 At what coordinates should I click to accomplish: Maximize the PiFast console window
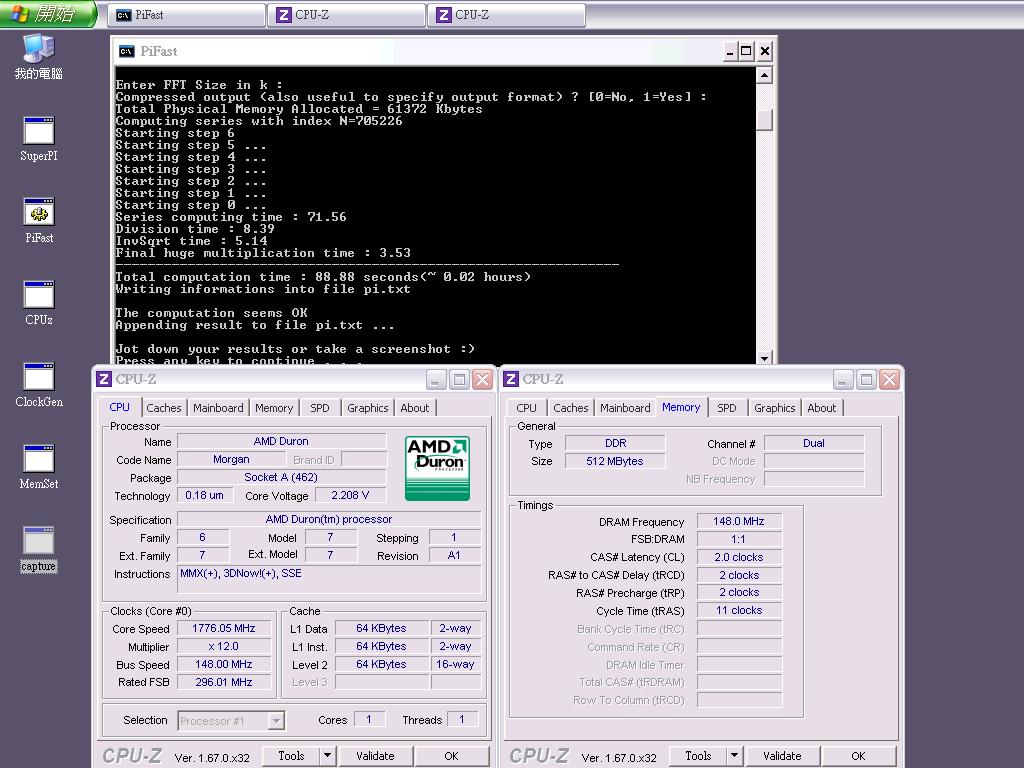[x=746, y=51]
